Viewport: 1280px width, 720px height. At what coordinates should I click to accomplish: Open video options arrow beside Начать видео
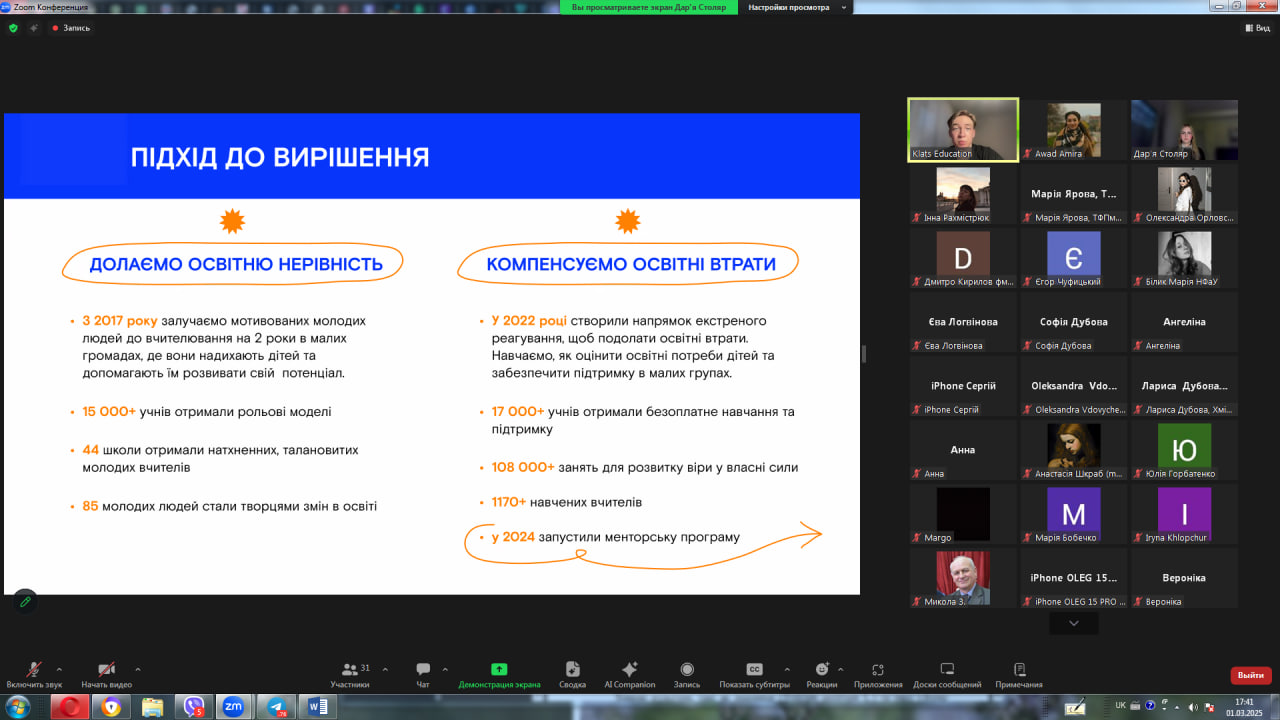coord(137,669)
